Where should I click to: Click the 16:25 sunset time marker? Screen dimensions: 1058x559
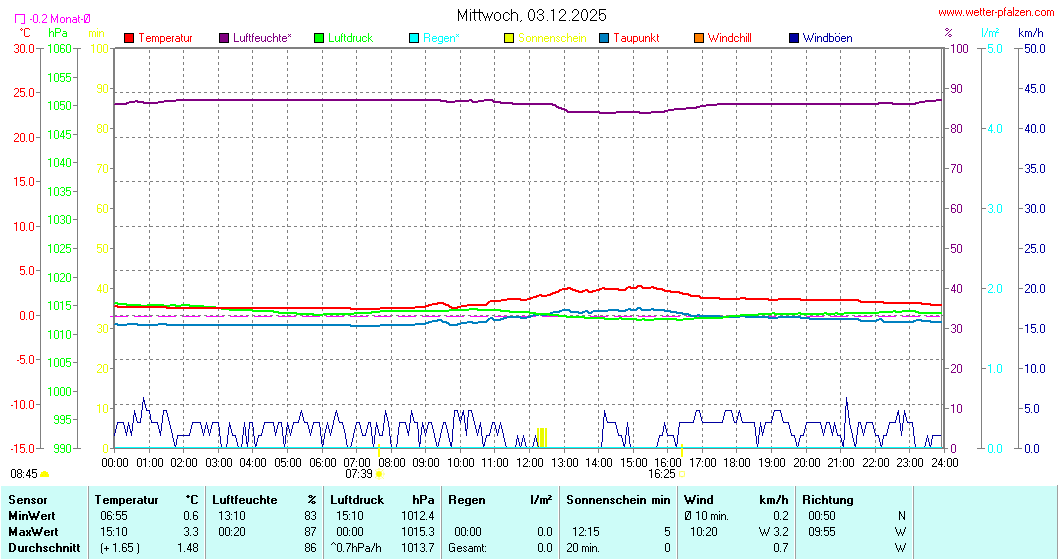[661, 474]
